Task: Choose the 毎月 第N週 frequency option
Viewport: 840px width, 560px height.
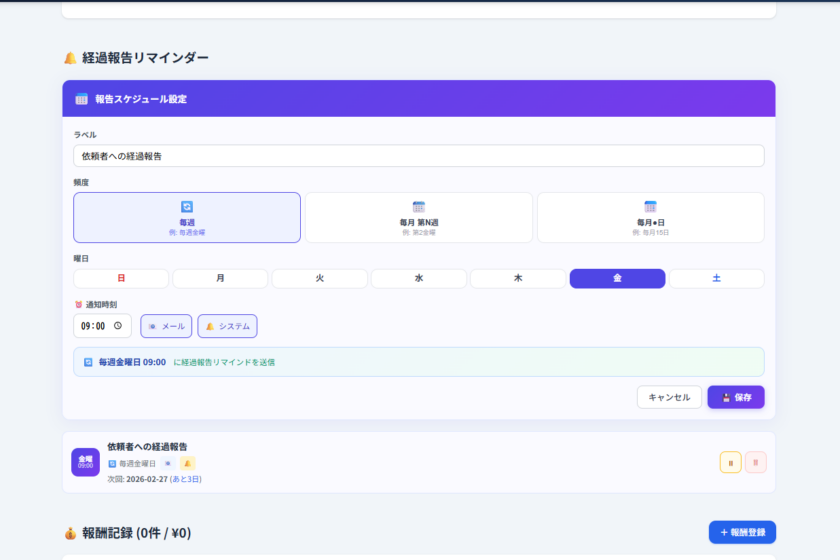Action: coord(418,217)
